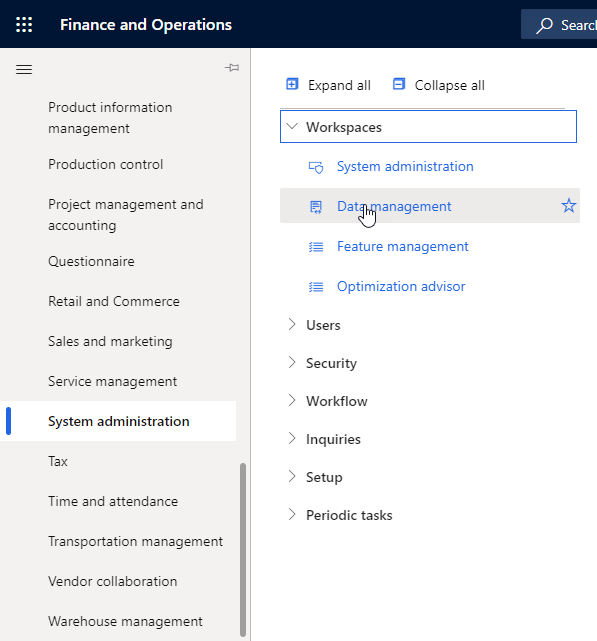Click the Expand all plus icon

pyautogui.click(x=292, y=84)
